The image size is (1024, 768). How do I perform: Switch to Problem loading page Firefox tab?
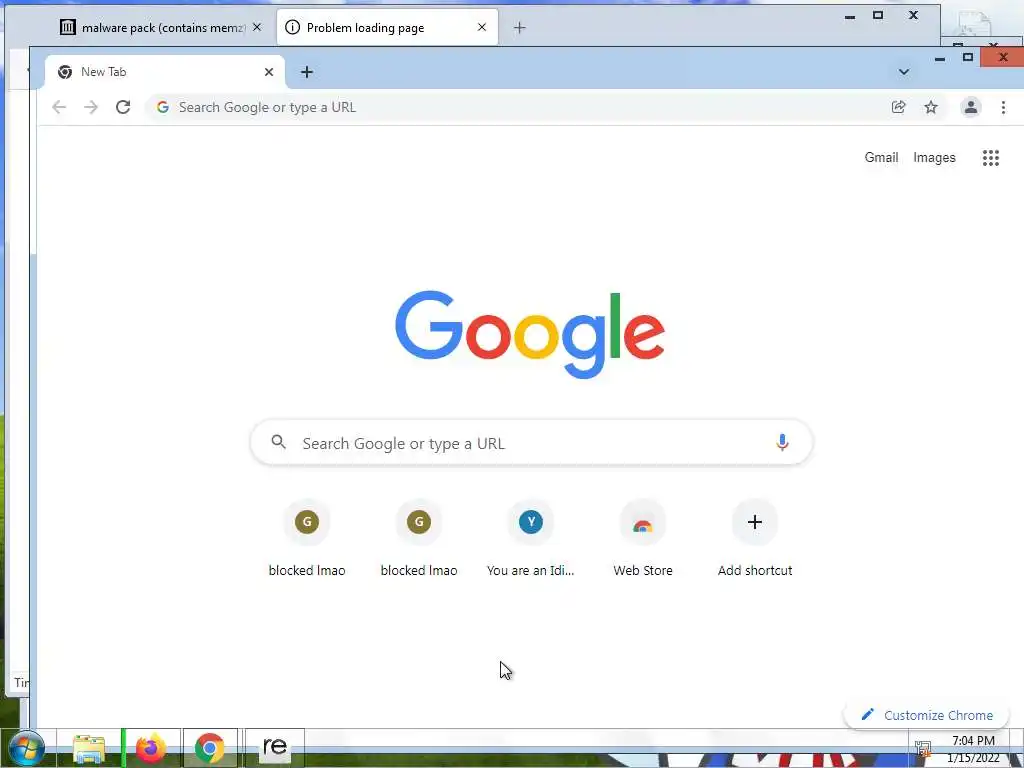coord(387,27)
